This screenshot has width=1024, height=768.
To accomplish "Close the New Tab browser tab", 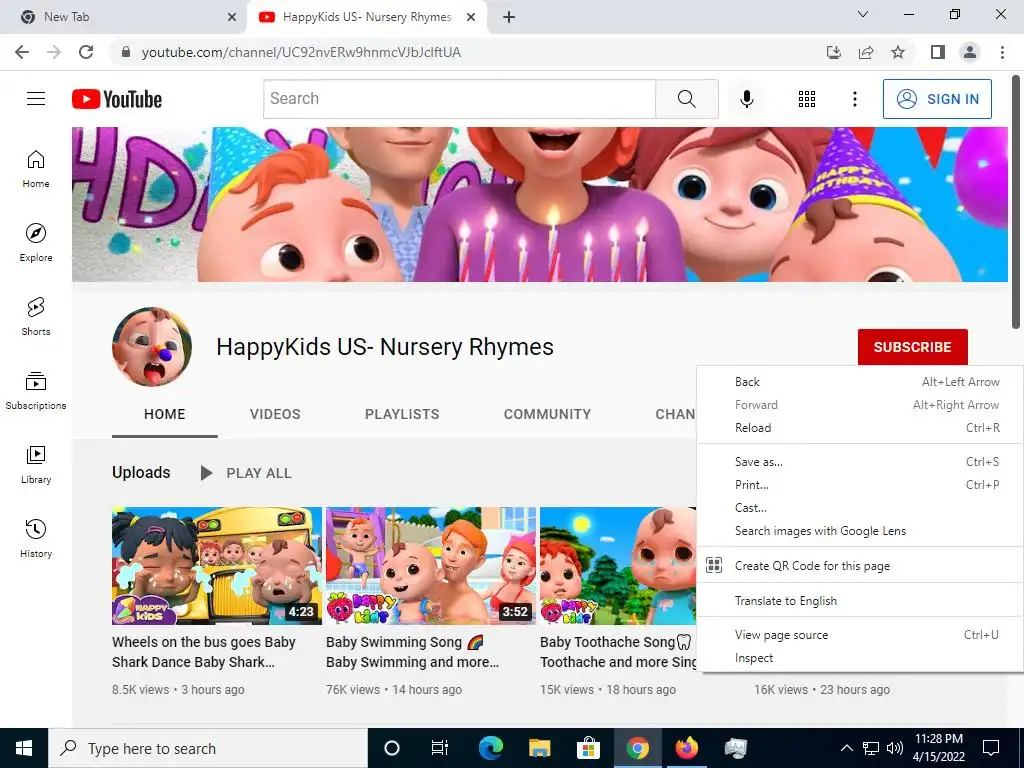I will 232,17.
